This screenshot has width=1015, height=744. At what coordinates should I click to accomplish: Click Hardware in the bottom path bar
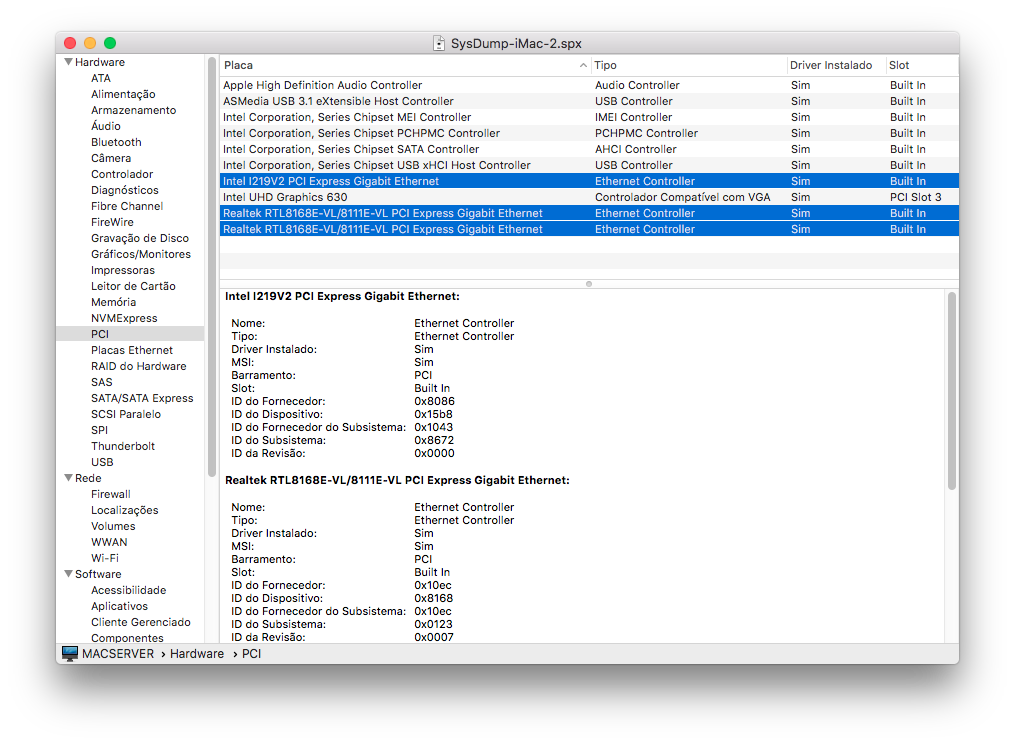point(197,653)
